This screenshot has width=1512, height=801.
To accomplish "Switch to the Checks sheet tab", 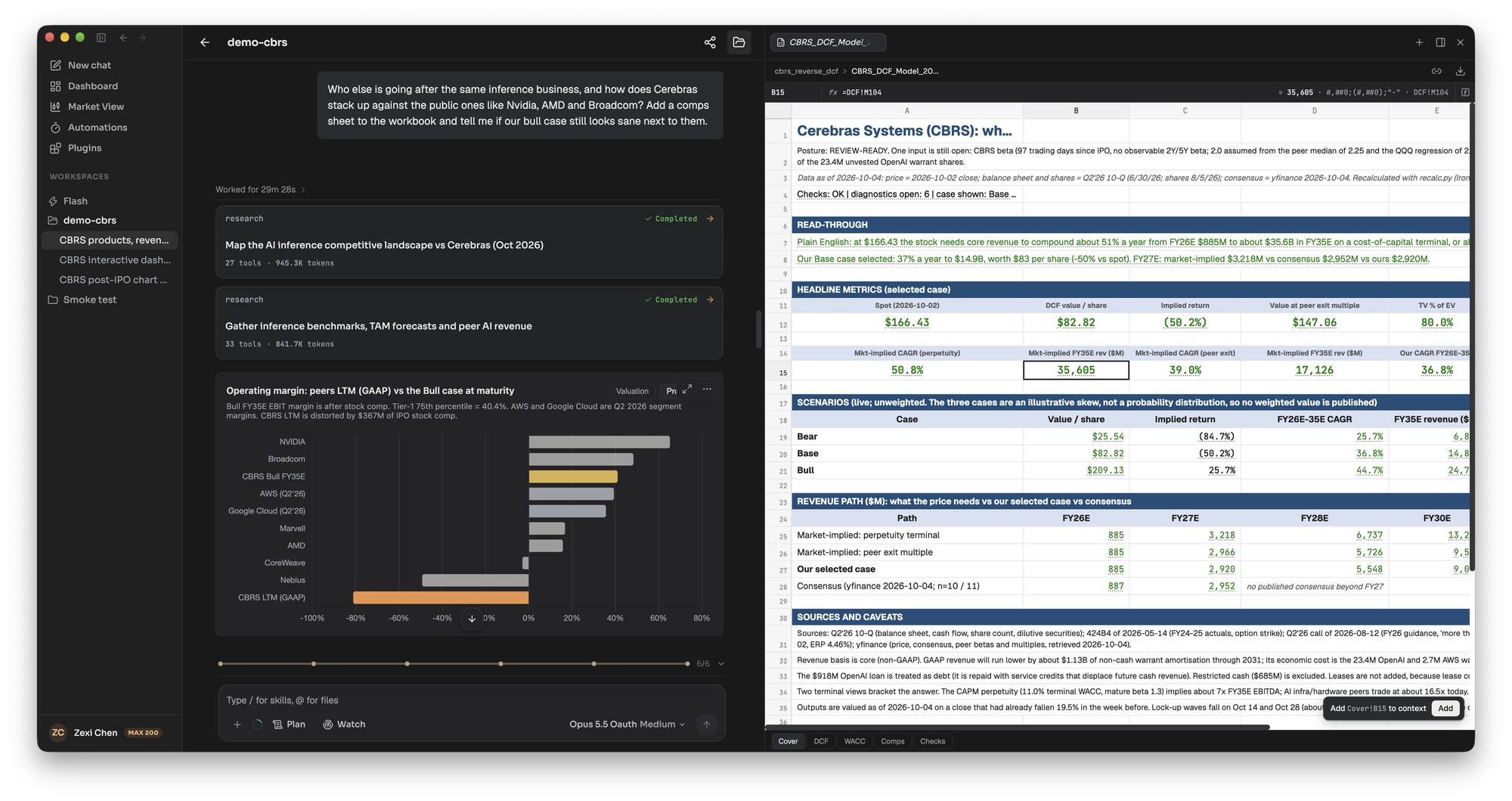I will tap(932, 741).
